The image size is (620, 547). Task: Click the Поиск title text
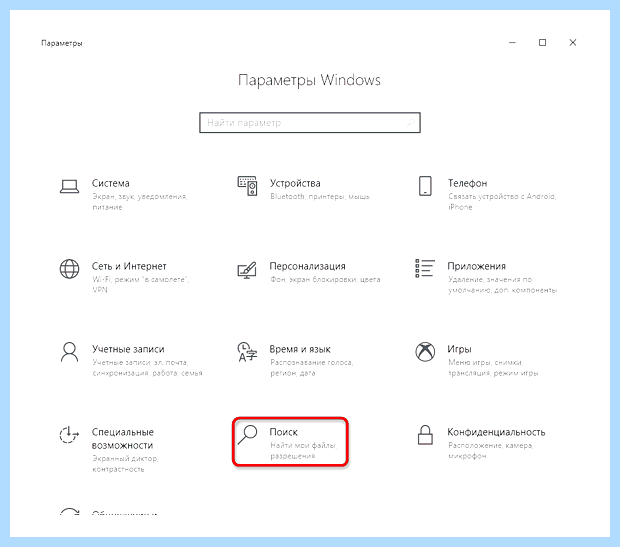coord(284,432)
